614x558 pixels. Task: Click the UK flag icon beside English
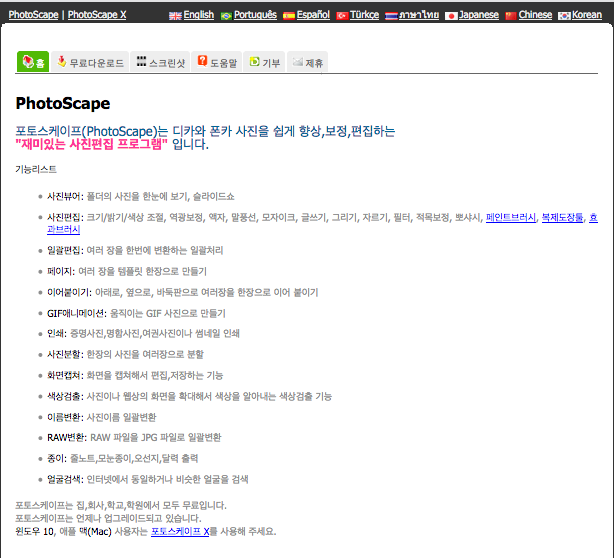click(x=175, y=16)
